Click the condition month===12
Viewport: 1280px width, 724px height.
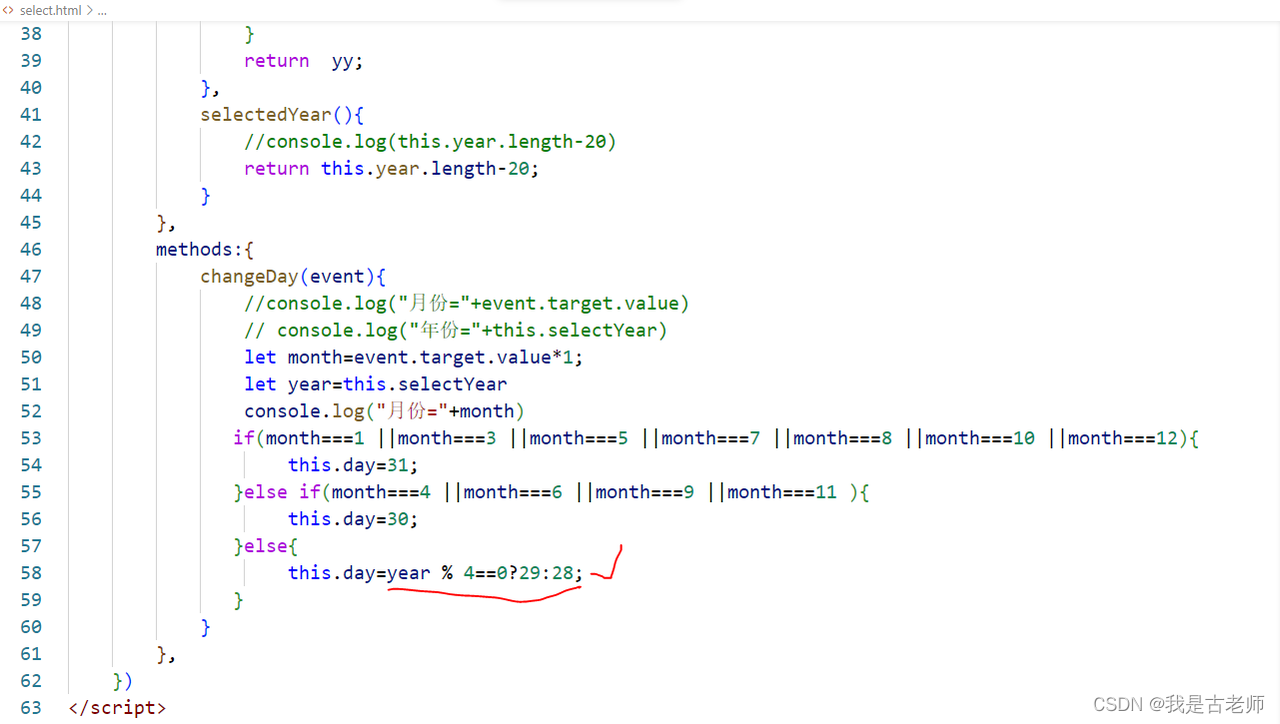[1123, 438]
